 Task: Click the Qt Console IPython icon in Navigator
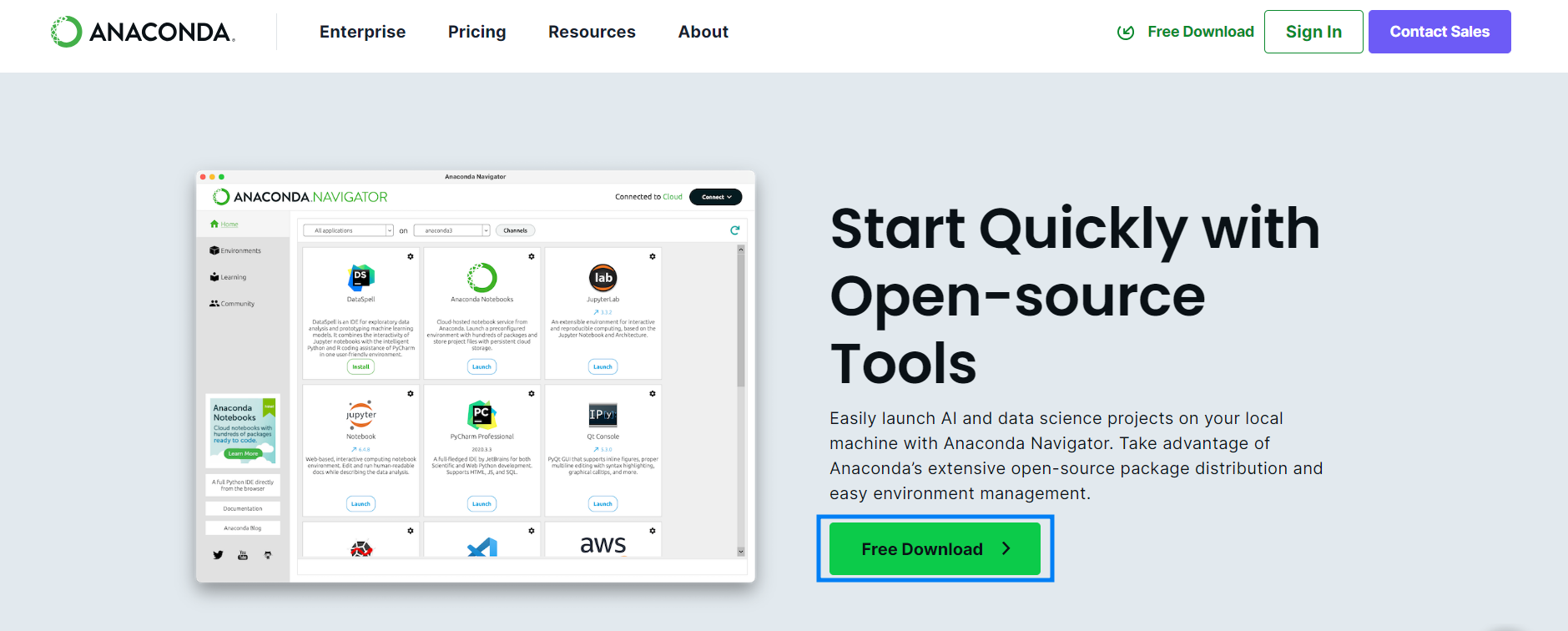click(x=602, y=414)
